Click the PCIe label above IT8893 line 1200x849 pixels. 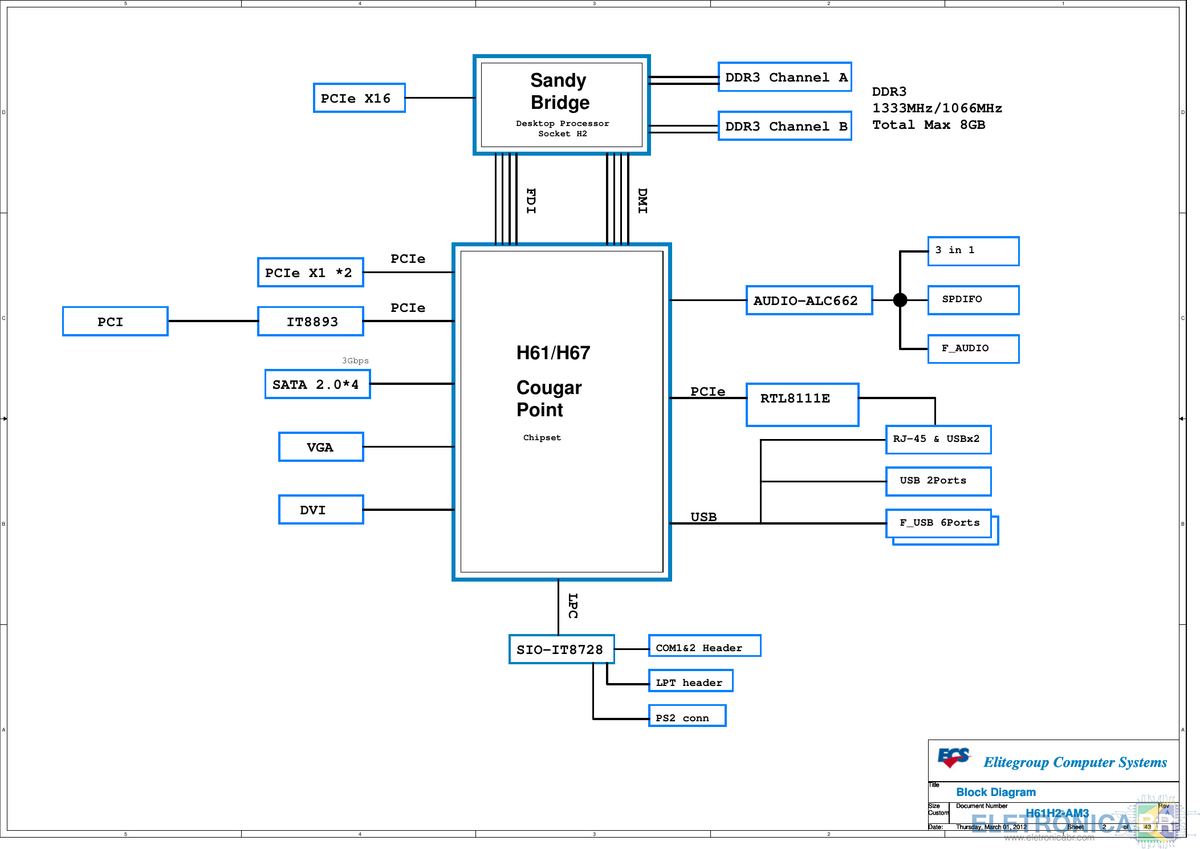pyautogui.click(x=408, y=308)
